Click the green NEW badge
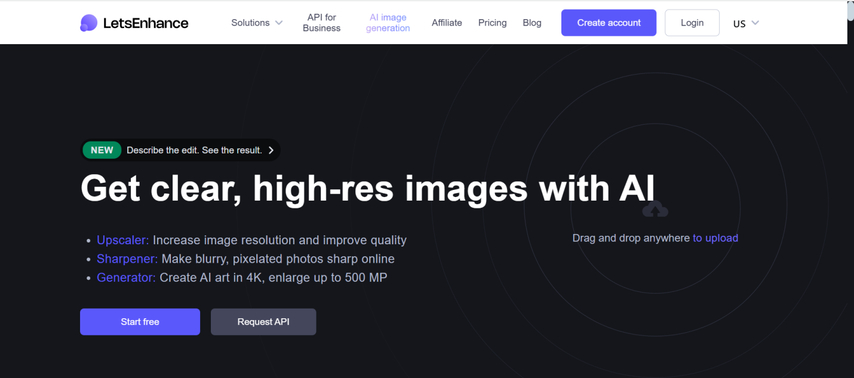Image resolution: width=854 pixels, height=378 pixels. [102, 150]
